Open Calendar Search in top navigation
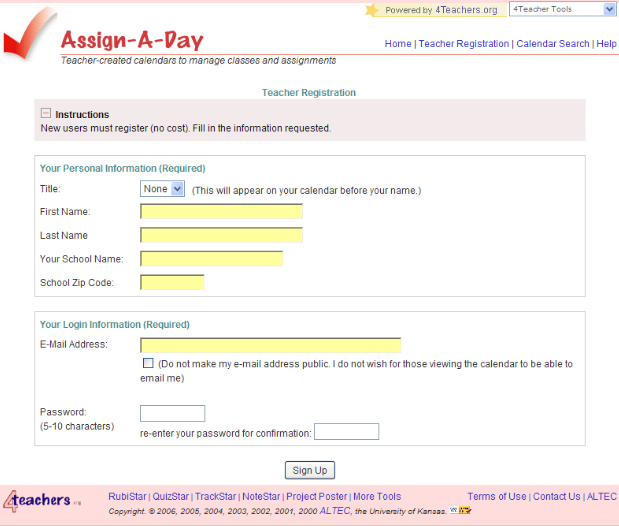The width and height of the screenshot is (619, 526). pos(553,43)
